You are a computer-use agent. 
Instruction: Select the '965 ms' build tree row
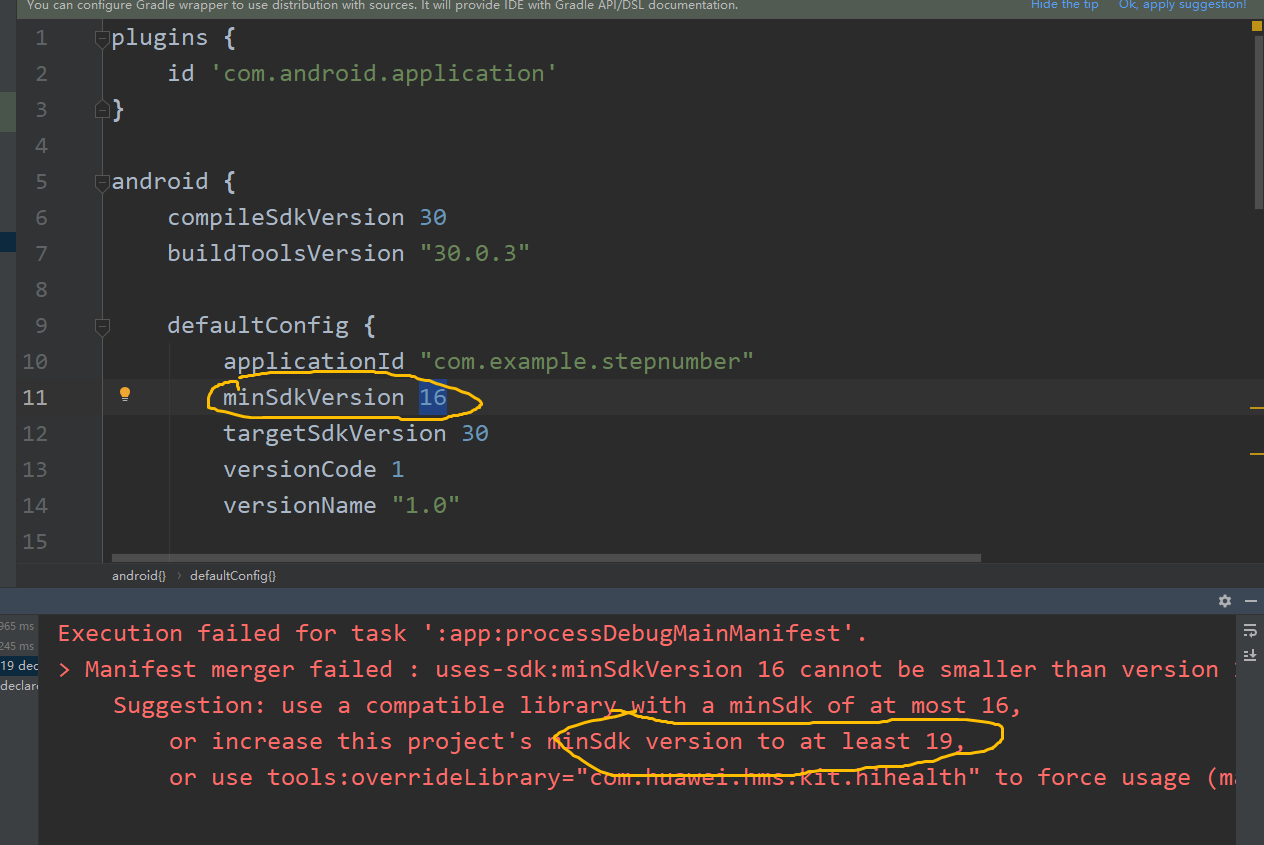click(18, 626)
